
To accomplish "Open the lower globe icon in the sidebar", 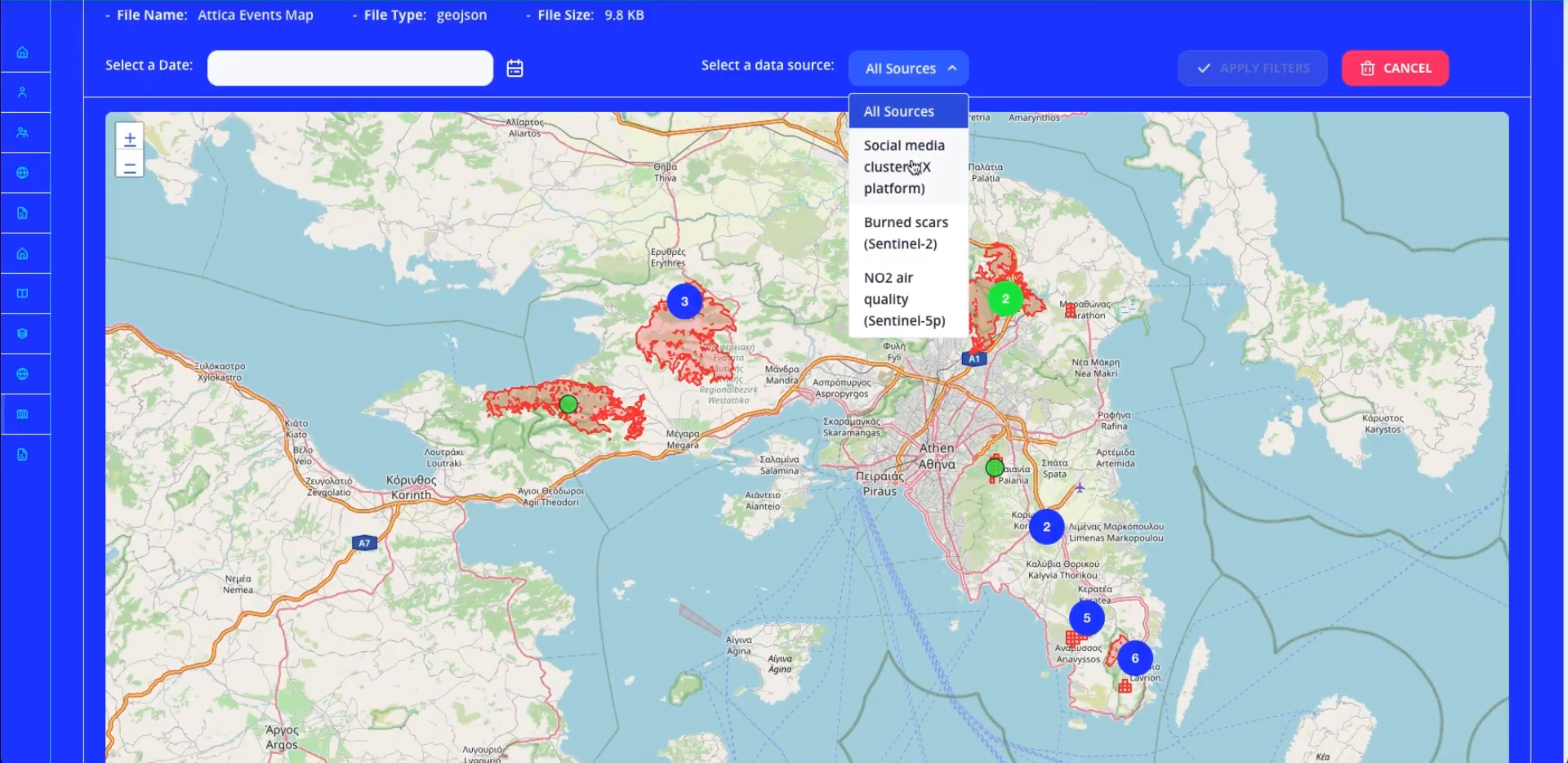I will pyautogui.click(x=22, y=374).
